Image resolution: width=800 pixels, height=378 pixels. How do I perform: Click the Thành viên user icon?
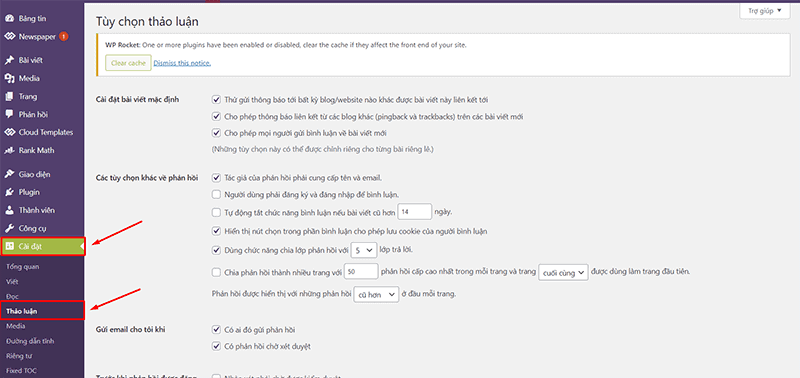(9, 210)
